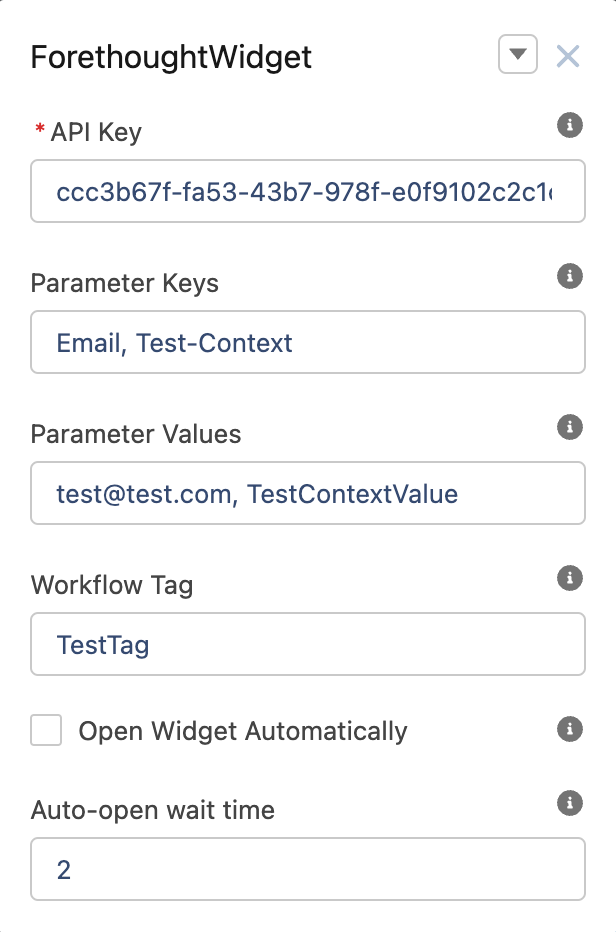Focus the API Key text field

pyautogui.click(x=308, y=191)
